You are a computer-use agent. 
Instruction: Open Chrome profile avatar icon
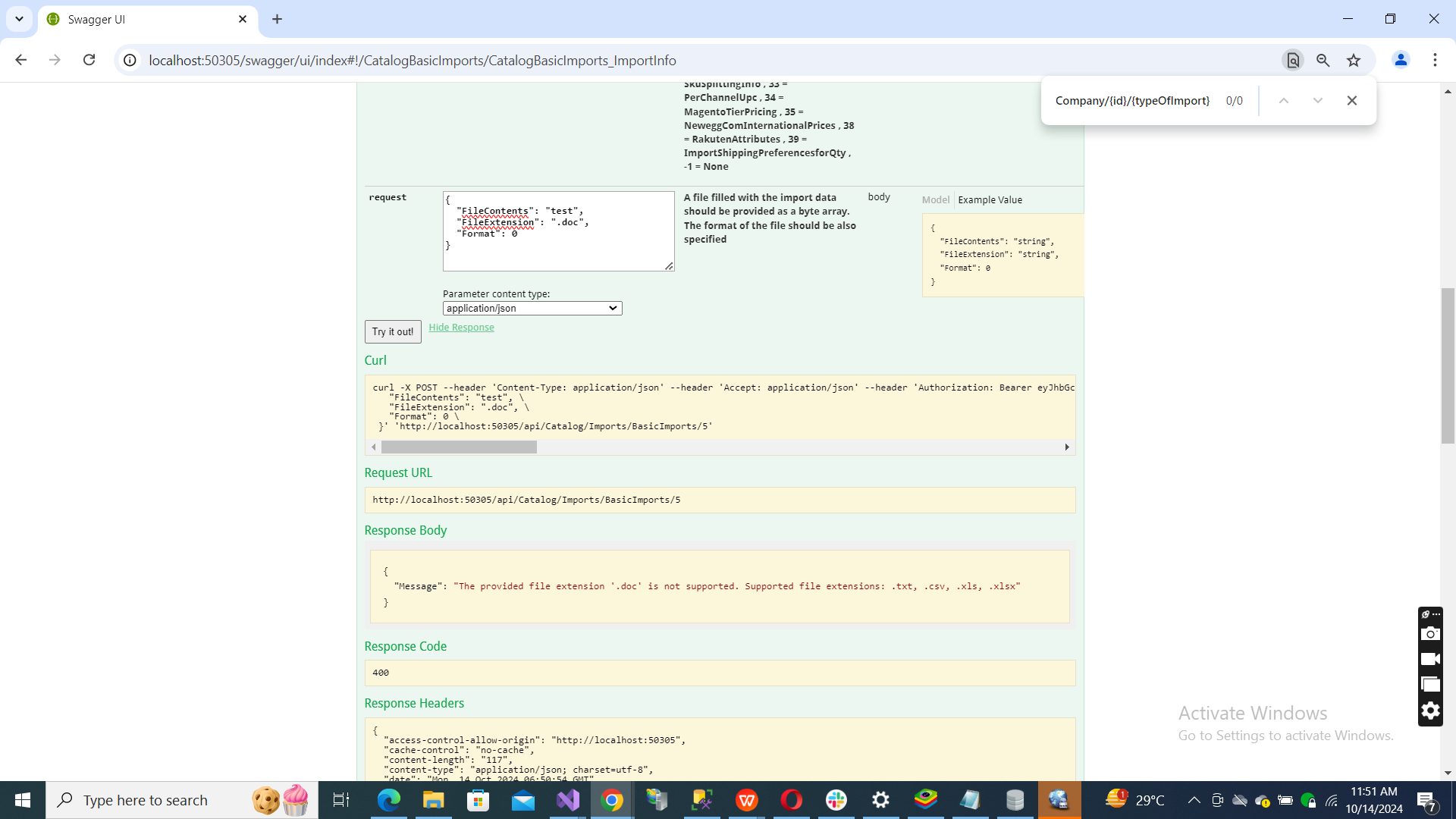coord(1401,60)
